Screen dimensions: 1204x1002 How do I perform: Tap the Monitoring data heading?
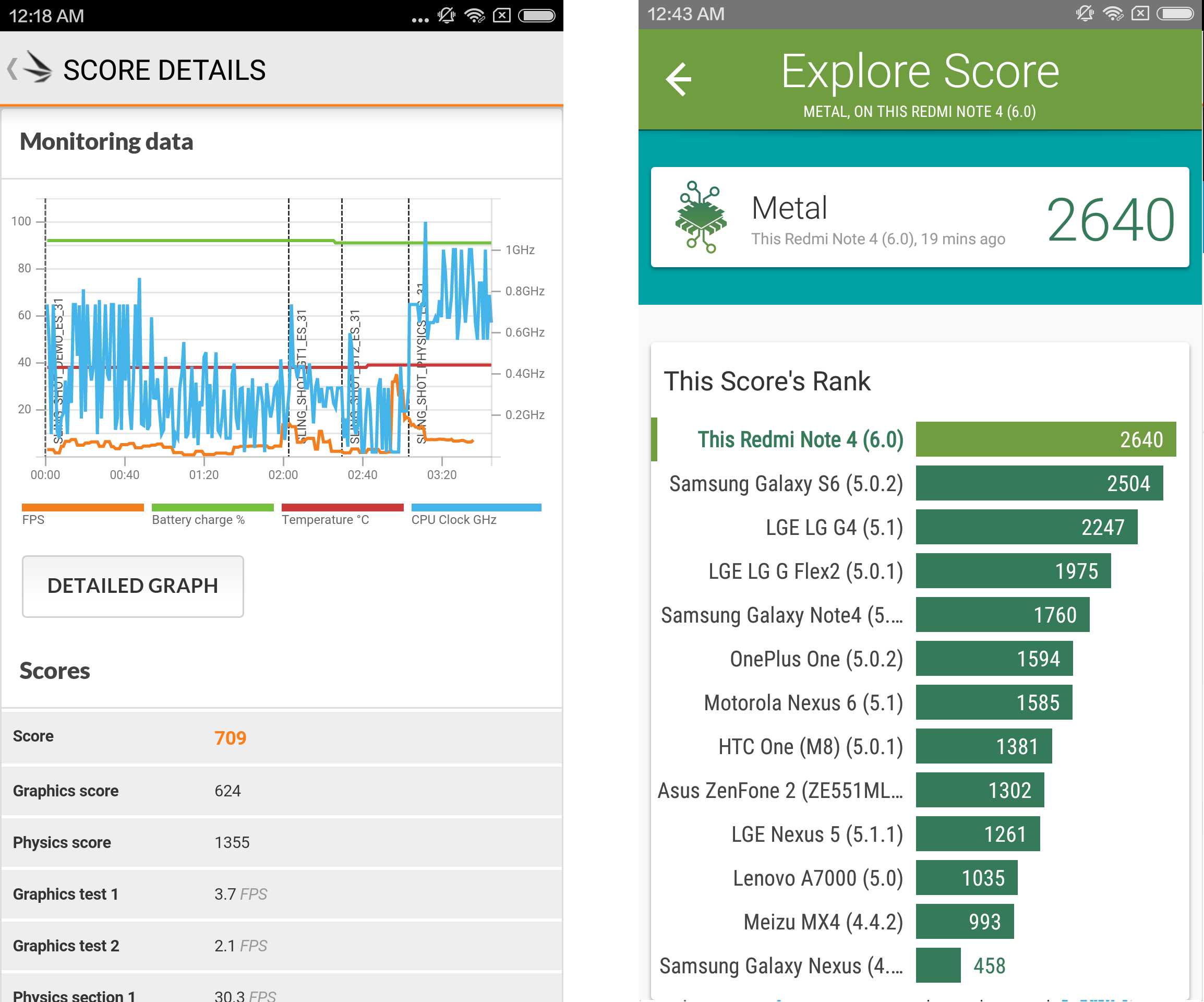(106, 141)
